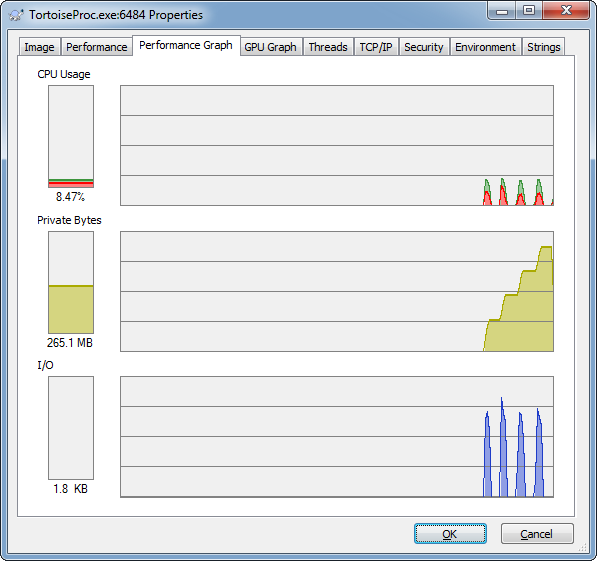597x561 pixels.
Task: Click the TortoiseProc title bar icon
Action: pos(16,15)
